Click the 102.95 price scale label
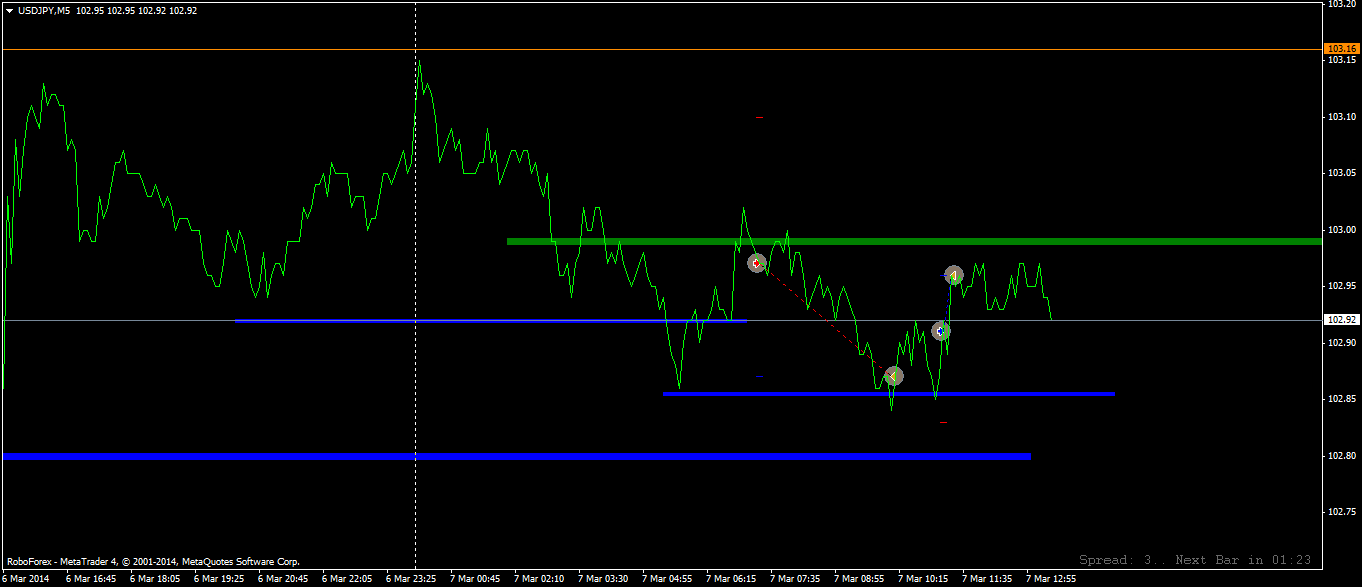 pyautogui.click(x=1340, y=286)
